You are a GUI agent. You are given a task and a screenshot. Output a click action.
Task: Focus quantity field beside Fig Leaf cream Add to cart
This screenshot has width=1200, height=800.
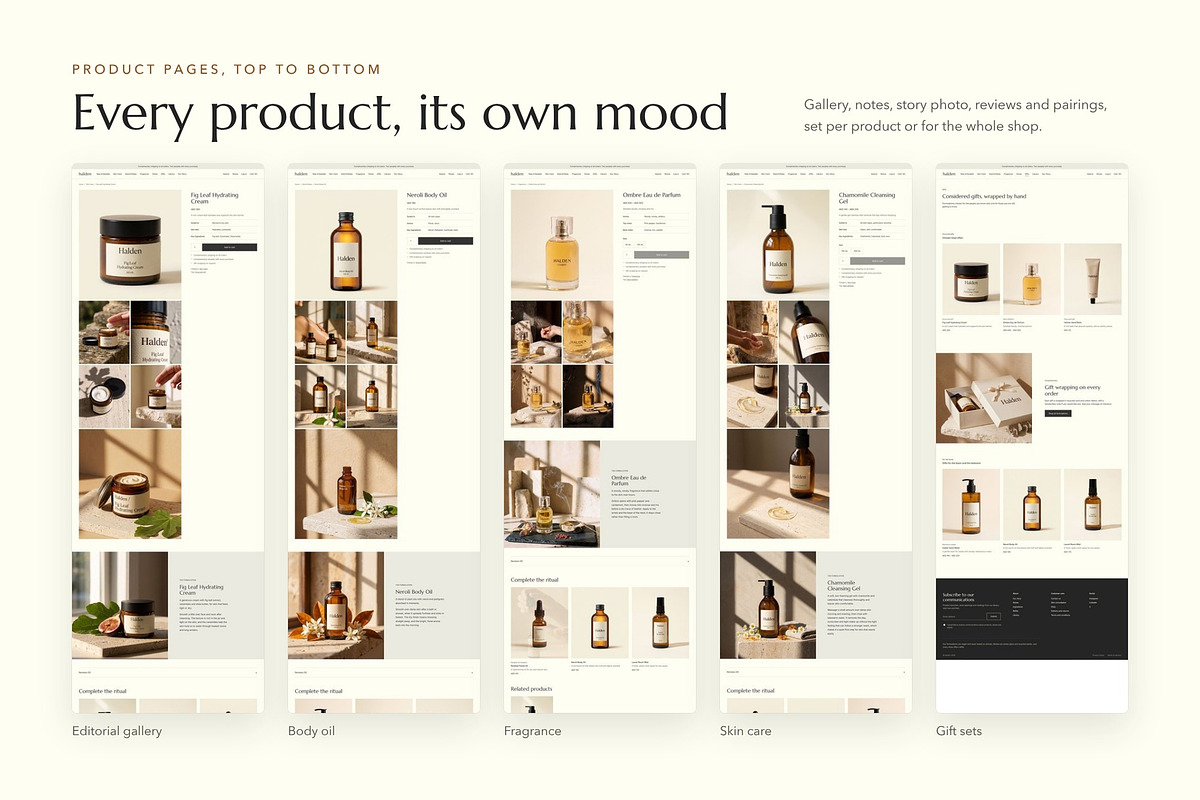196,246
